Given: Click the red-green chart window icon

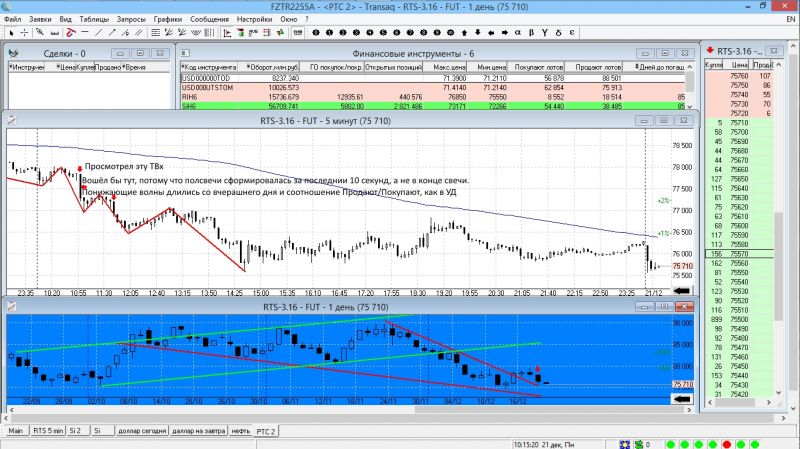Looking at the screenshot, I should [240, 33].
